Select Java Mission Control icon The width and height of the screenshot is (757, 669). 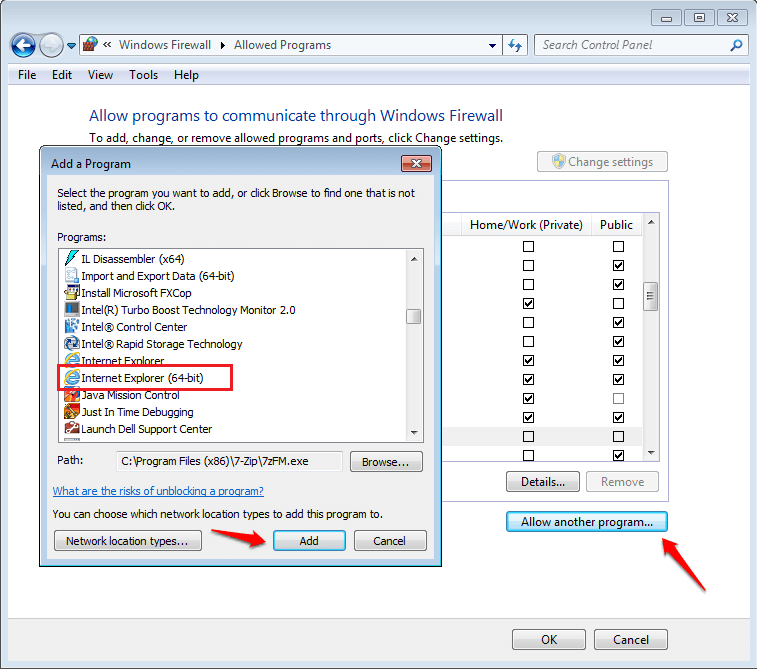pyautogui.click(x=71, y=395)
